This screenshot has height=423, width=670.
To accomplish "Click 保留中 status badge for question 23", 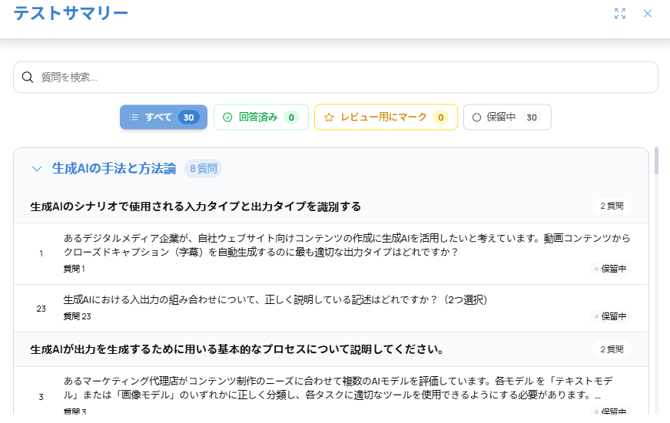I will point(610,317).
